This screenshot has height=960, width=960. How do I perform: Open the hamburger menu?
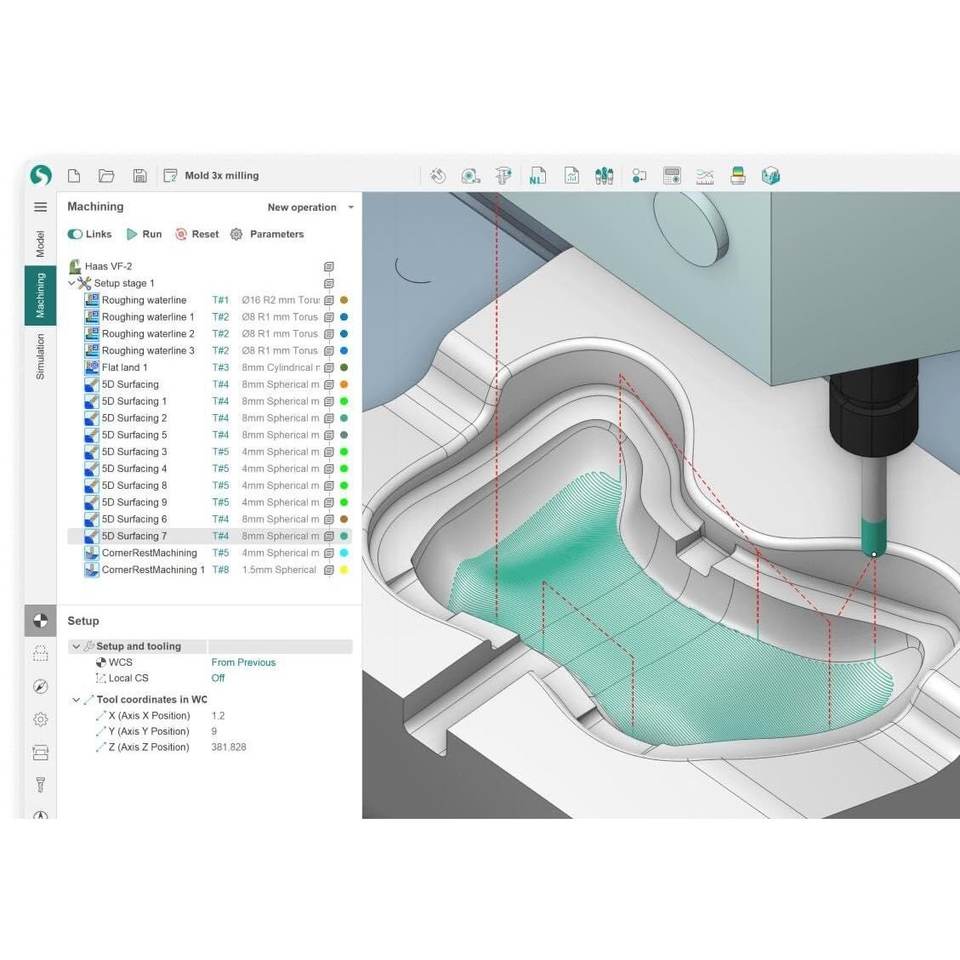[x=40, y=207]
